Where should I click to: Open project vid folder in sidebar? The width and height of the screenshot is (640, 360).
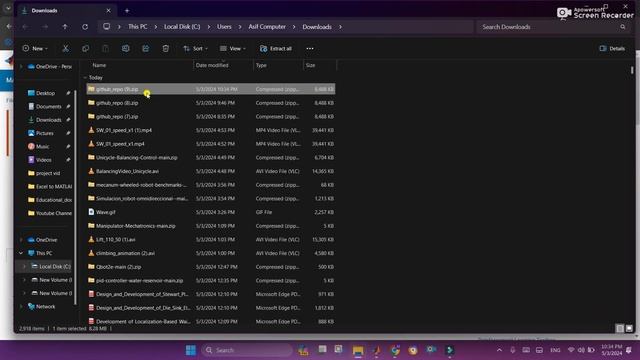pos(47,173)
